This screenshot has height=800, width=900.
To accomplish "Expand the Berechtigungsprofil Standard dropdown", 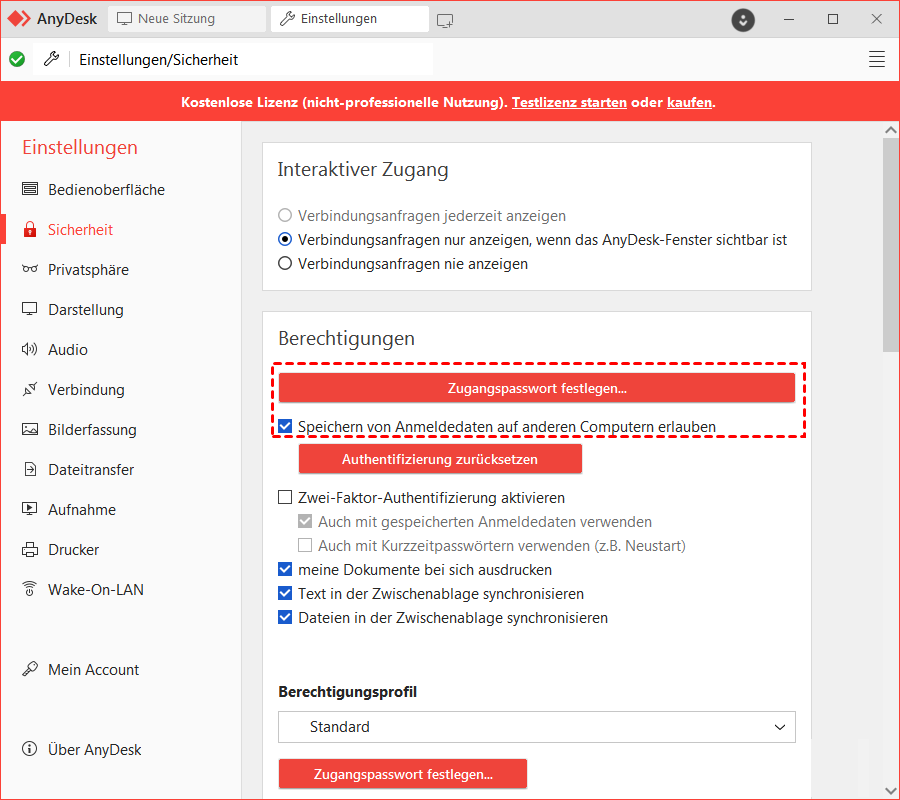I will pyautogui.click(x=536, y=727).
